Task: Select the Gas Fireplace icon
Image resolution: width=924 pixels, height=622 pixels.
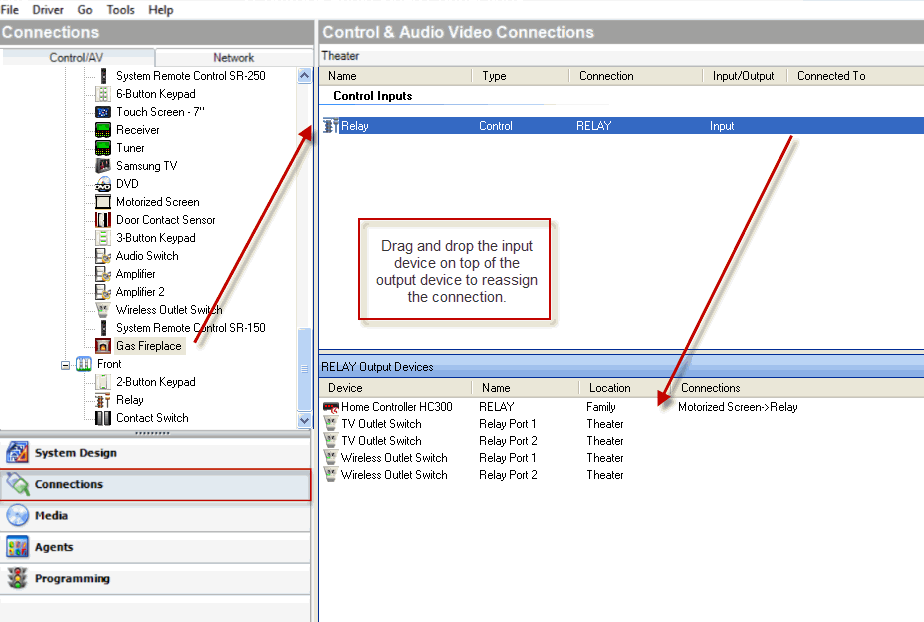Action: pyautogui.click(x=103, y=346)
